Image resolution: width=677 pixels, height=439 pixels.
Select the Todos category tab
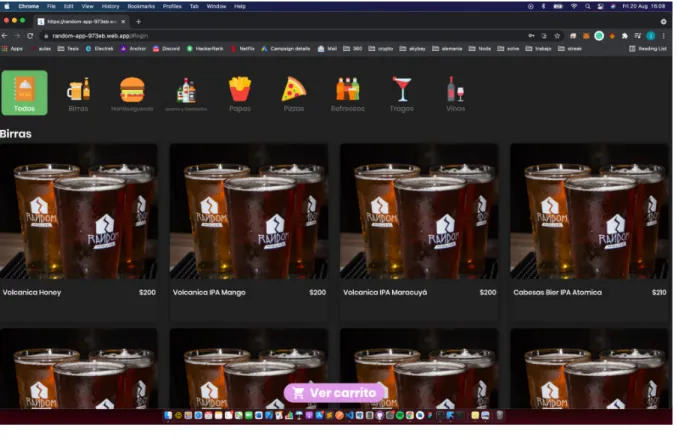[x=25, y=93]
